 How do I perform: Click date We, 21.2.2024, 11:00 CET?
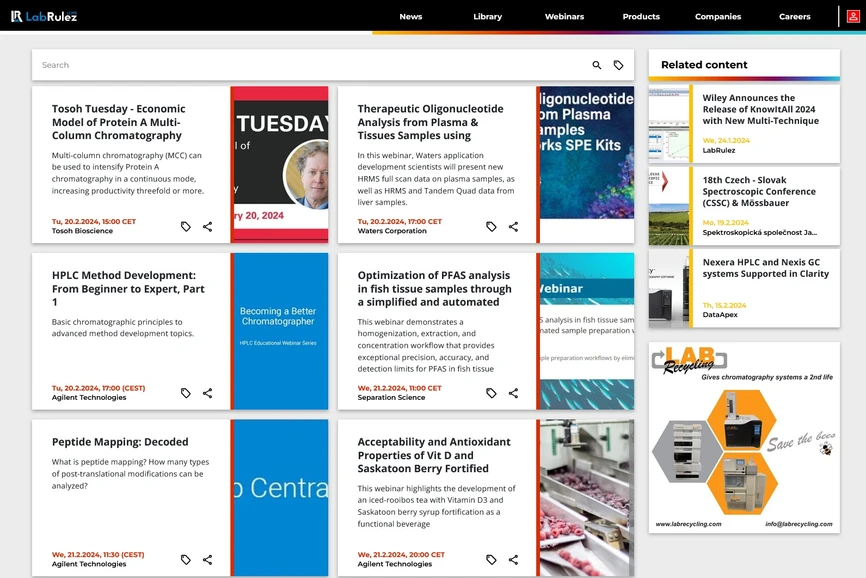click(x=399, y=388)
